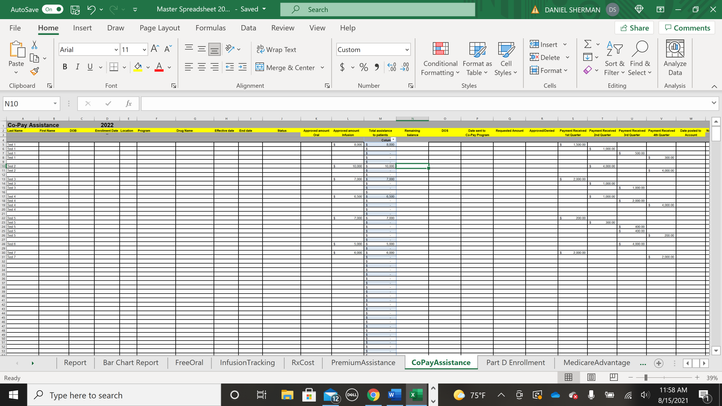Increase font size with large A

click(155, 49)
